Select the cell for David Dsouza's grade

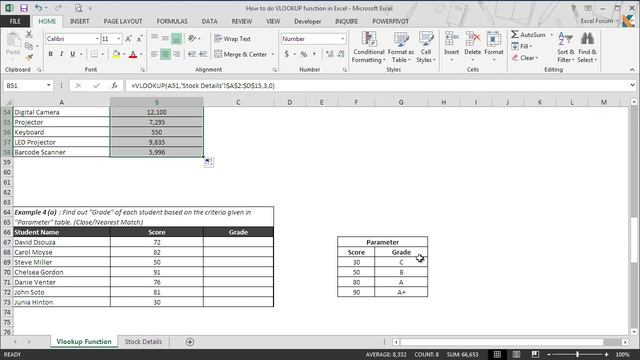pos(238,242)
